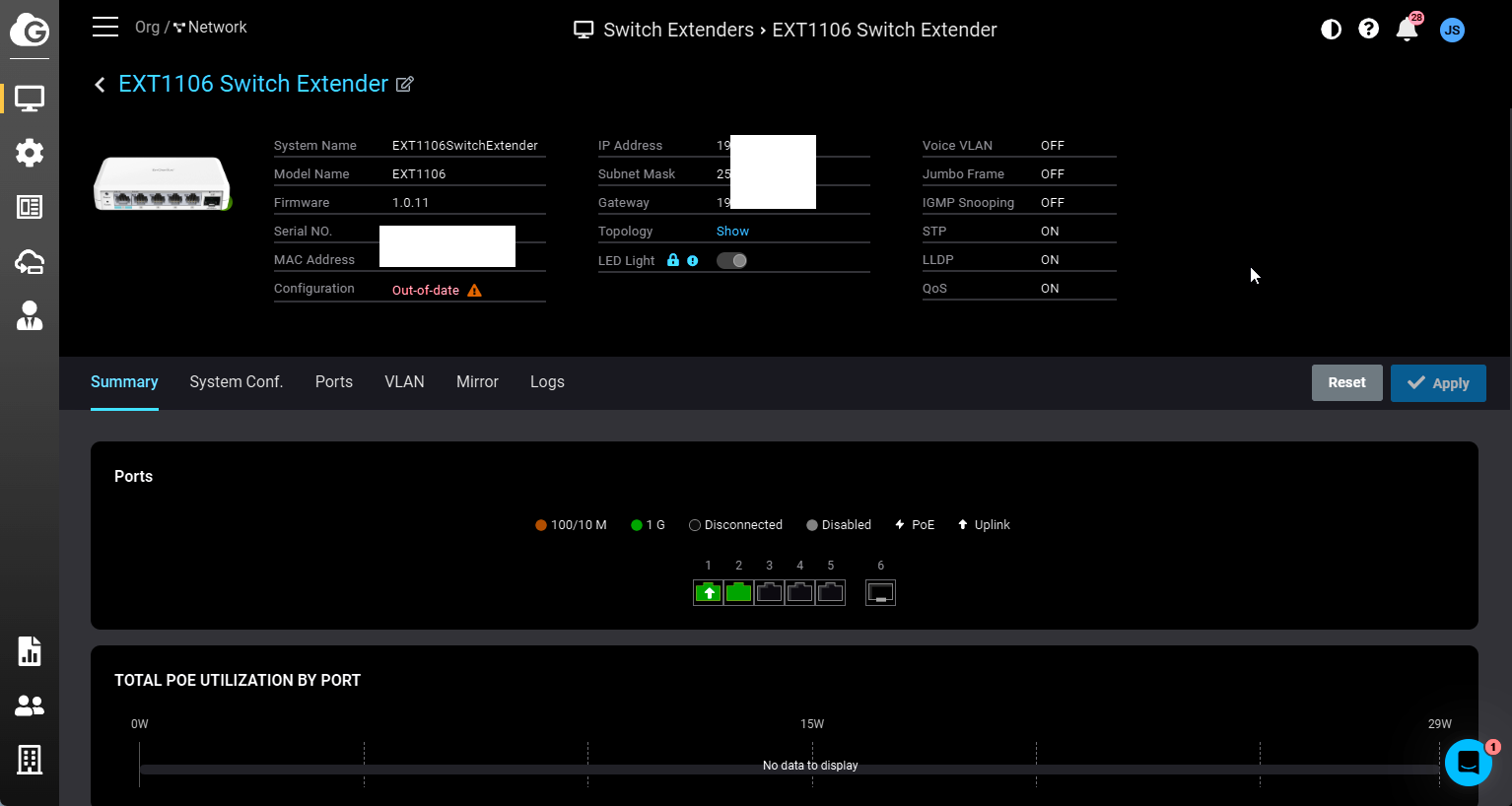Viewport: 1512px width, 806px height.
Task: Select port 2 in the Ports diagram
Action: tap(738, 592)
